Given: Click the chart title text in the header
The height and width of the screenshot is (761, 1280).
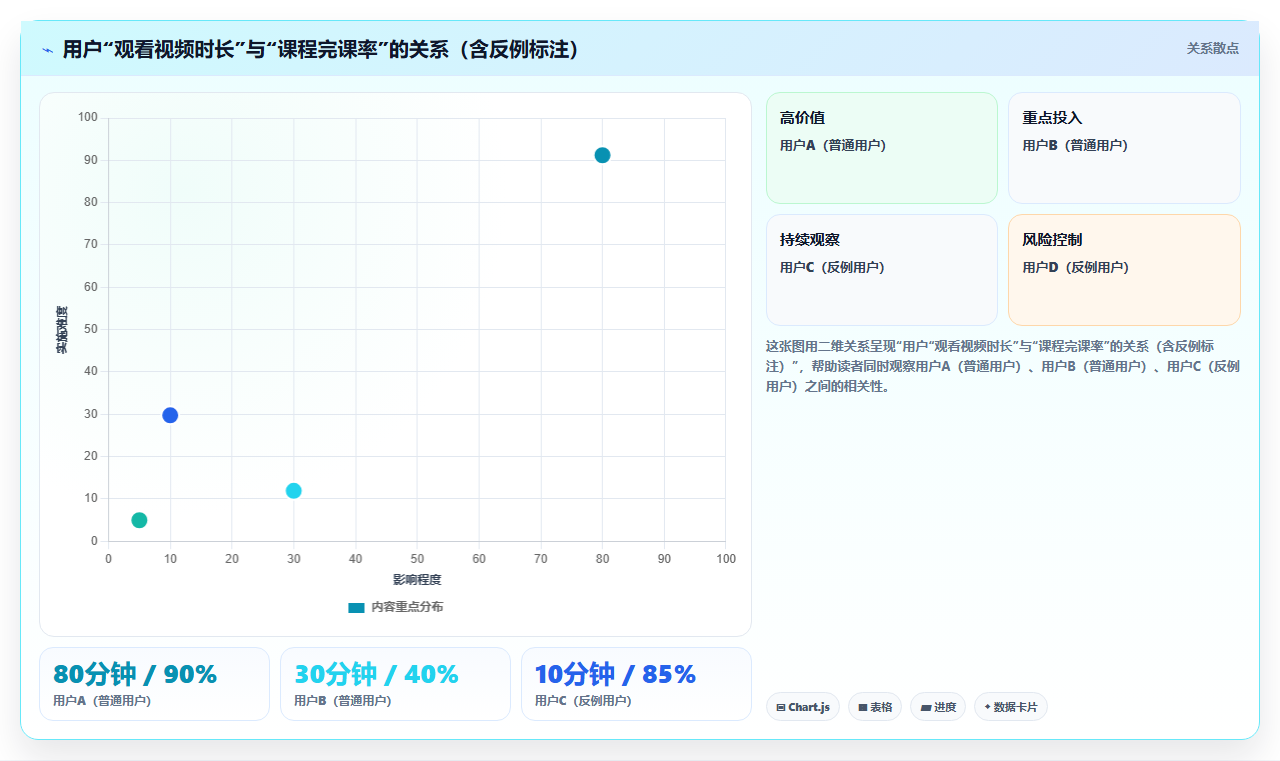Looking at the screenshot, I should coord(322,49).
